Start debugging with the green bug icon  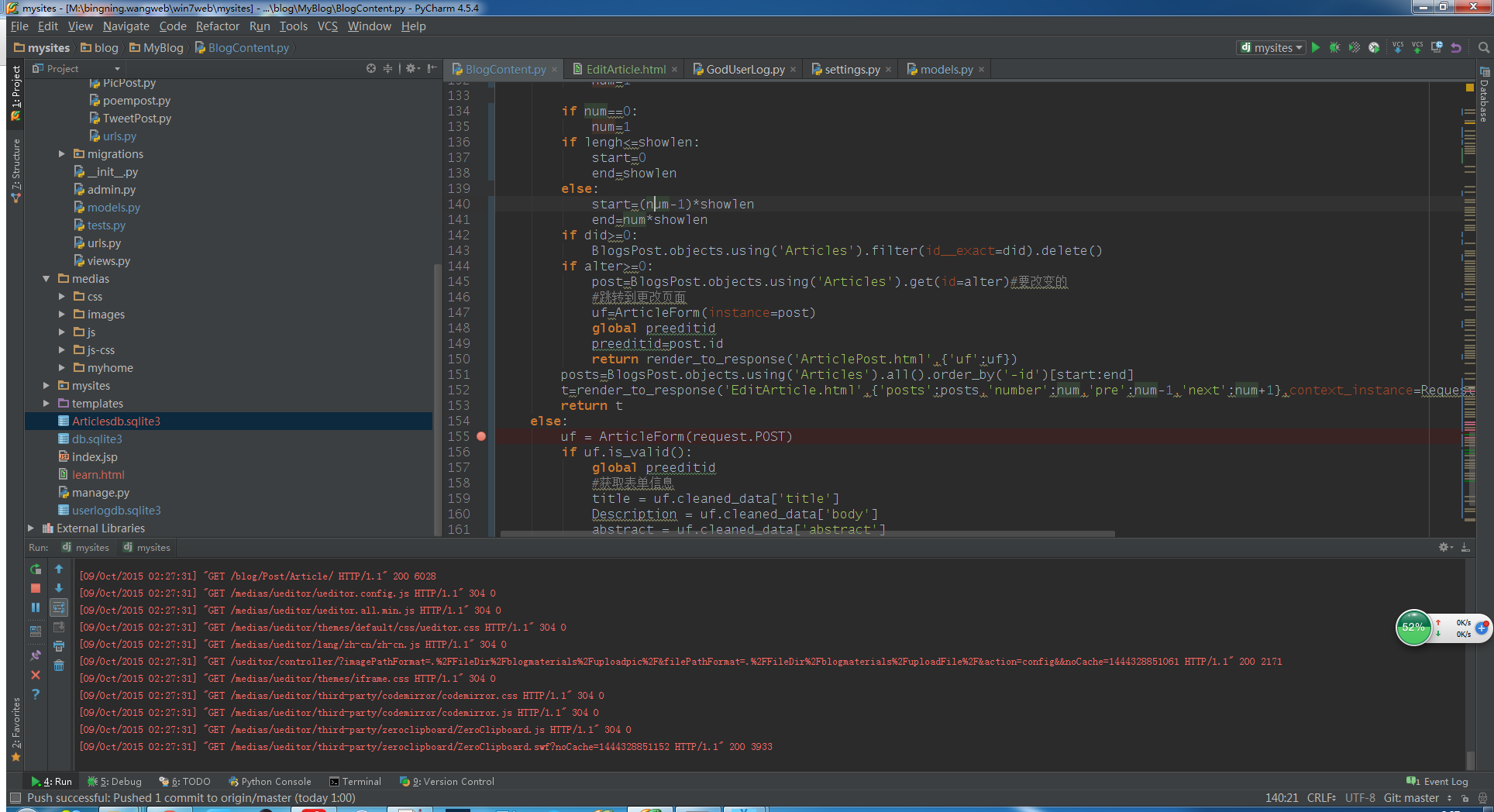point(1334,47)
